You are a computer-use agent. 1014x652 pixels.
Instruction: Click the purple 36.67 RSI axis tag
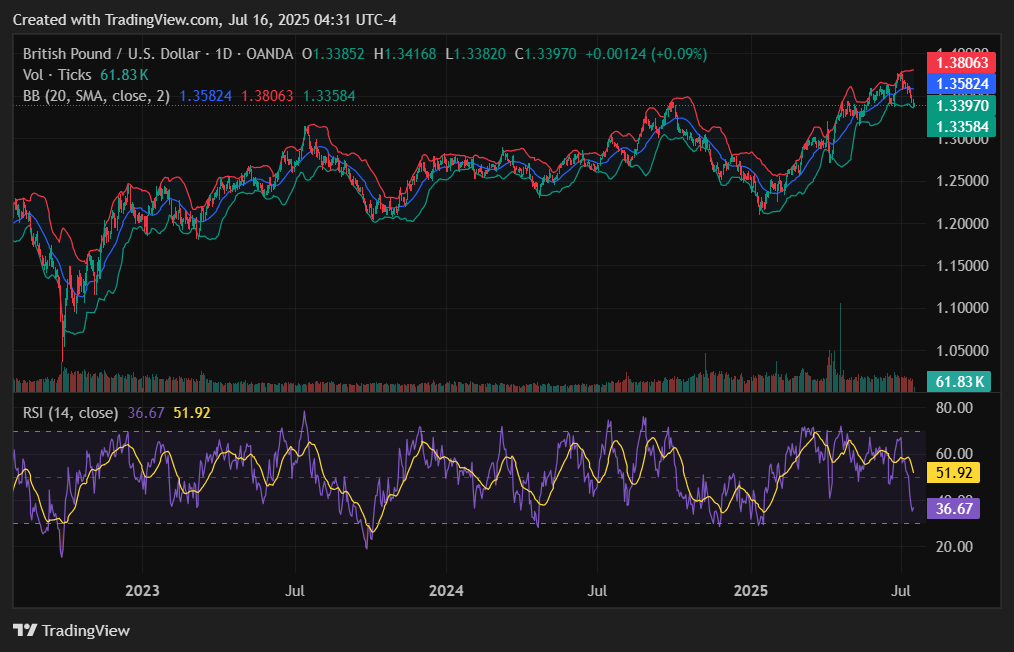click(x=954, y=508)
